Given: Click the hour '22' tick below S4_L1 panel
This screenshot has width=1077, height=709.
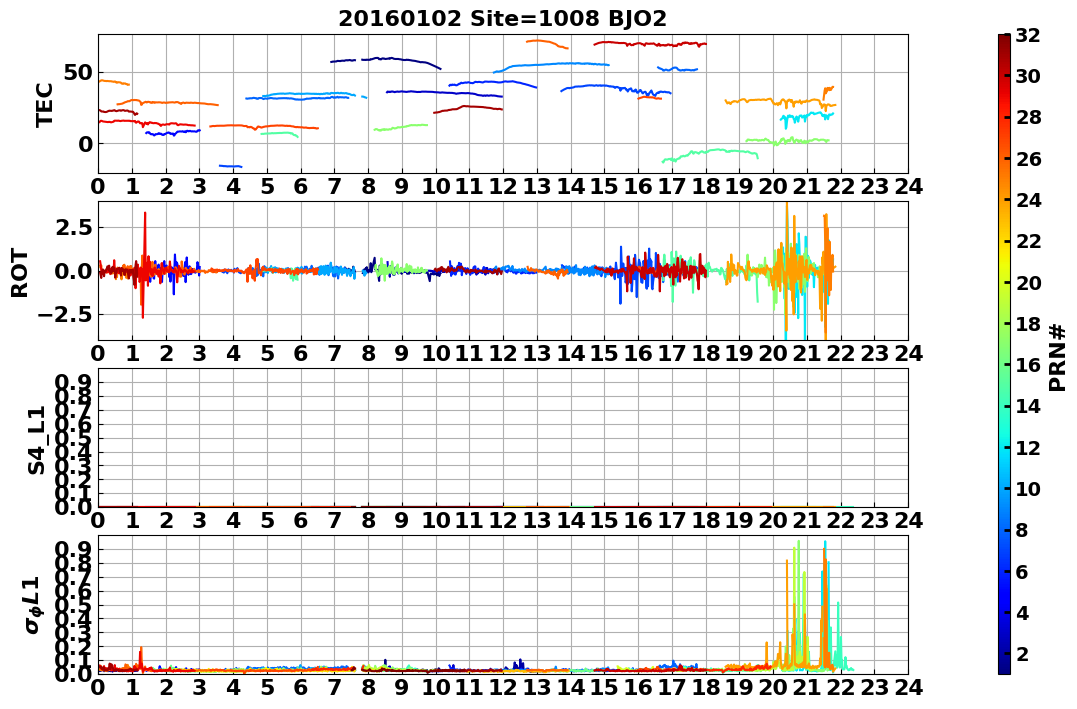Looking at the screenshot, I should click(x=841, y=521).
